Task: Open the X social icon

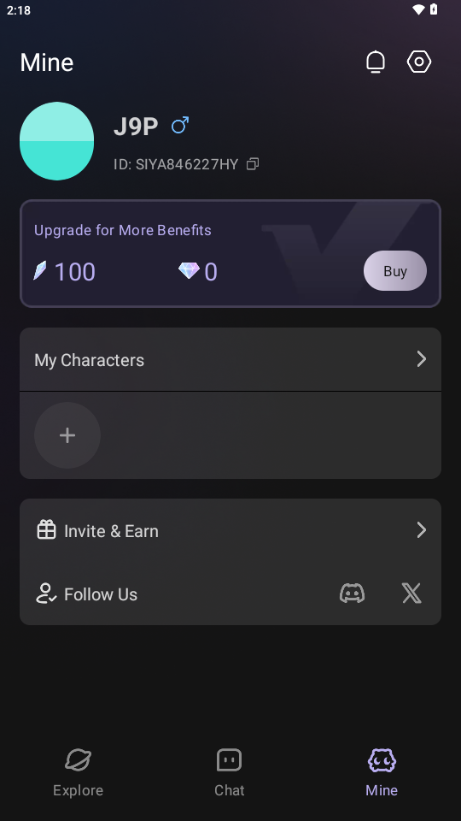Action: coord(412,593)
